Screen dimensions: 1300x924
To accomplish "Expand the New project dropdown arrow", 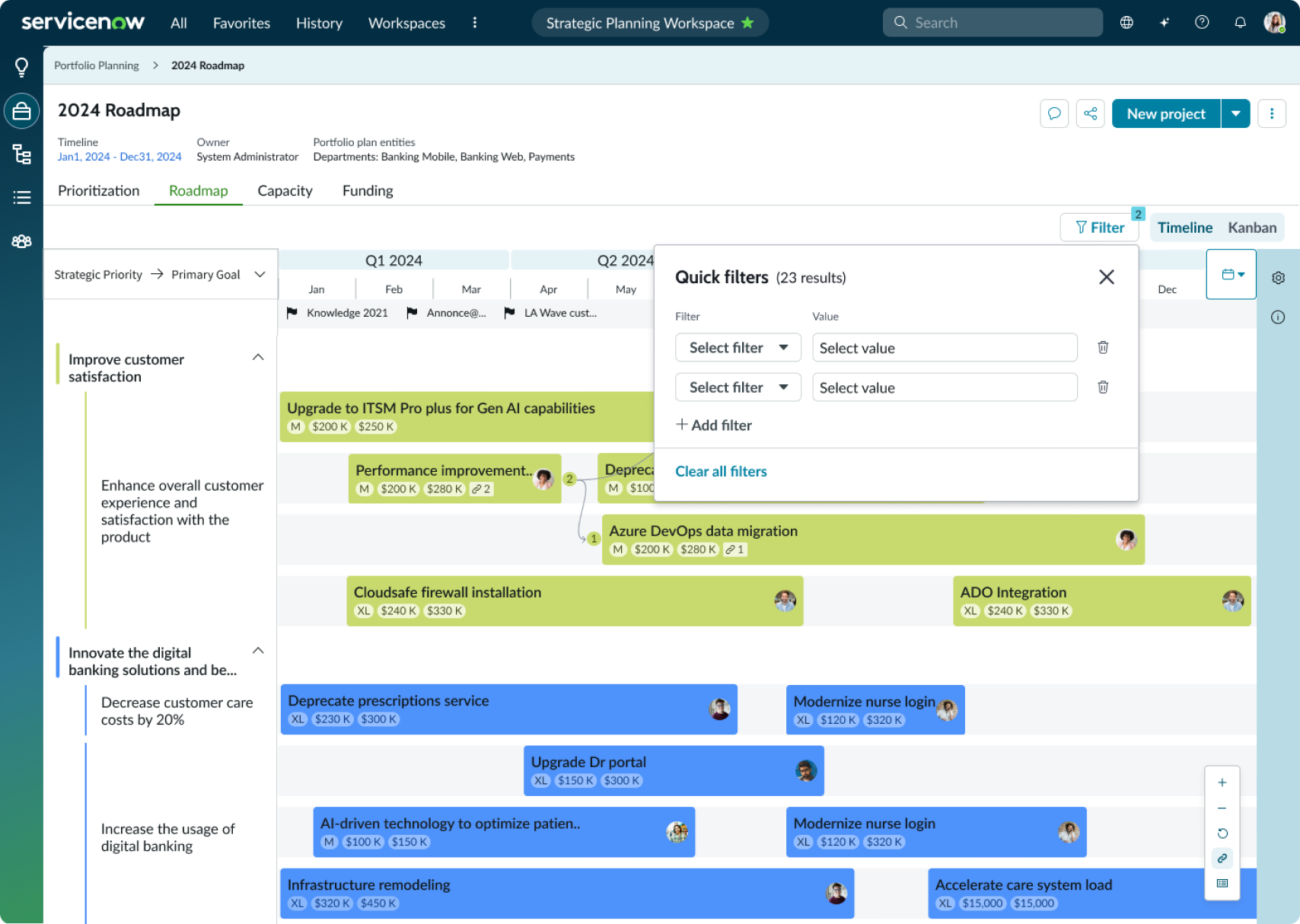I will pyautogui.click(x=1235, y=113).
